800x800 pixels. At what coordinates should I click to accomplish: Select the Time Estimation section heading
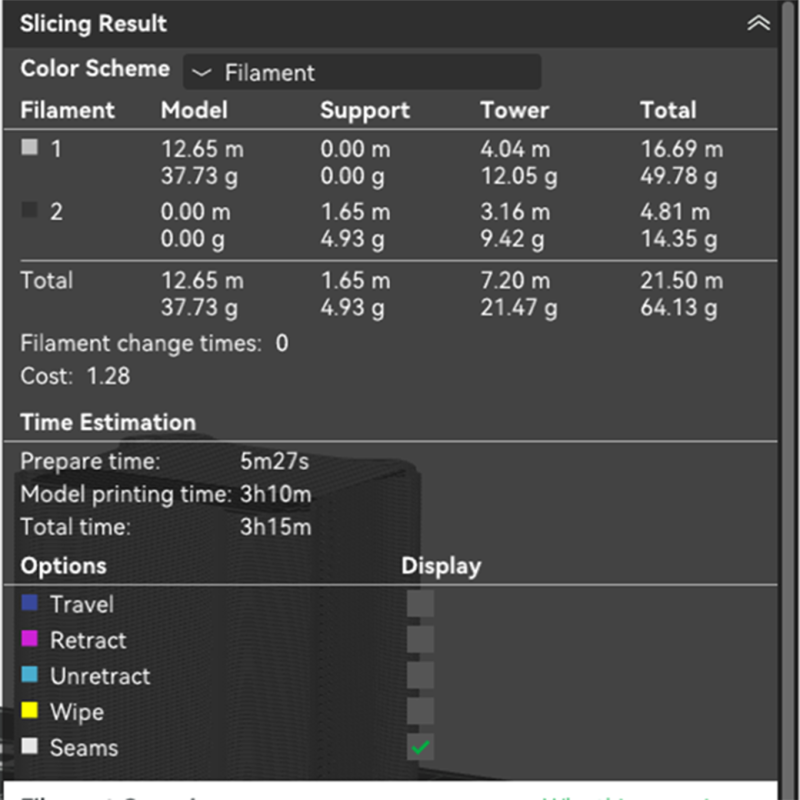108,422
